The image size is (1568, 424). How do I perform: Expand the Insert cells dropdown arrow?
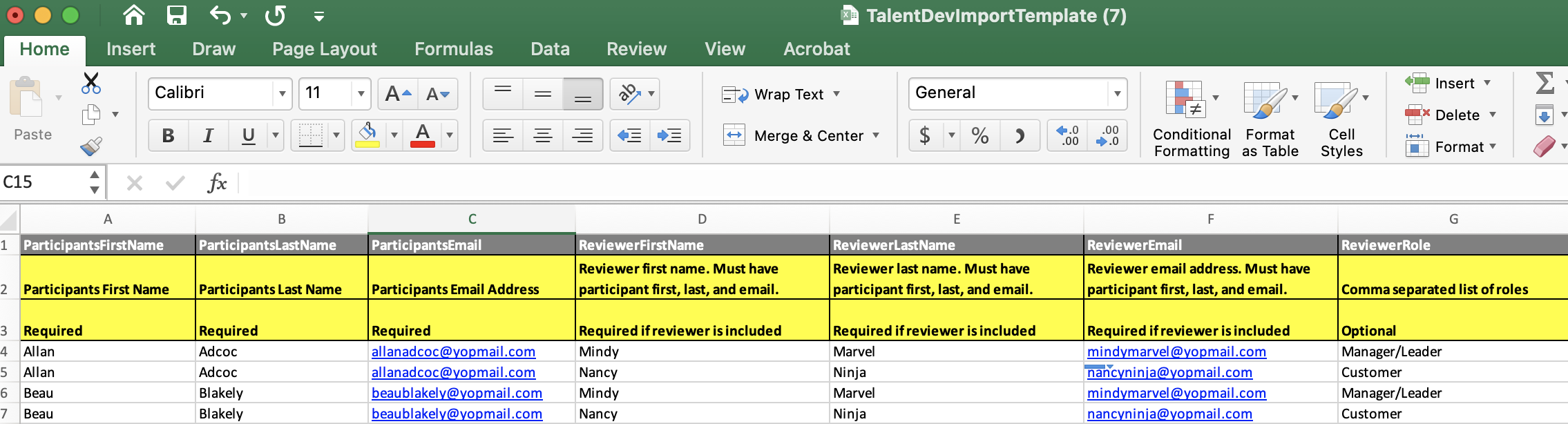click(1487, 83)
